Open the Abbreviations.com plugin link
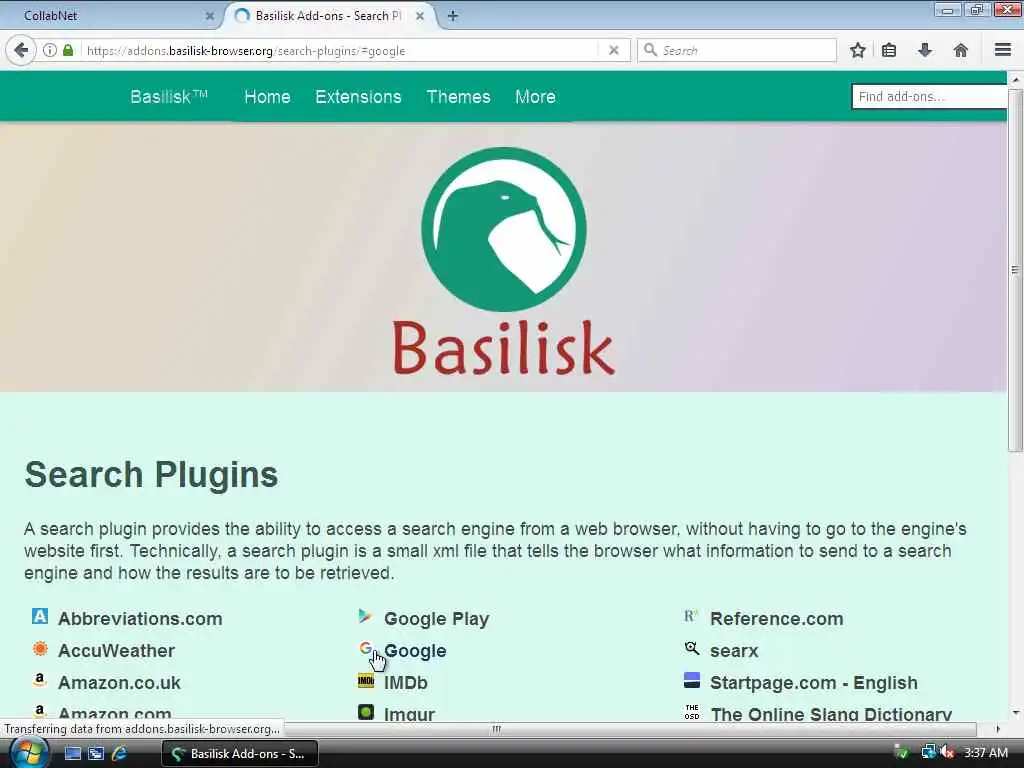Image resolution: width=1024 pixels, height=768 pixels. 140,618
